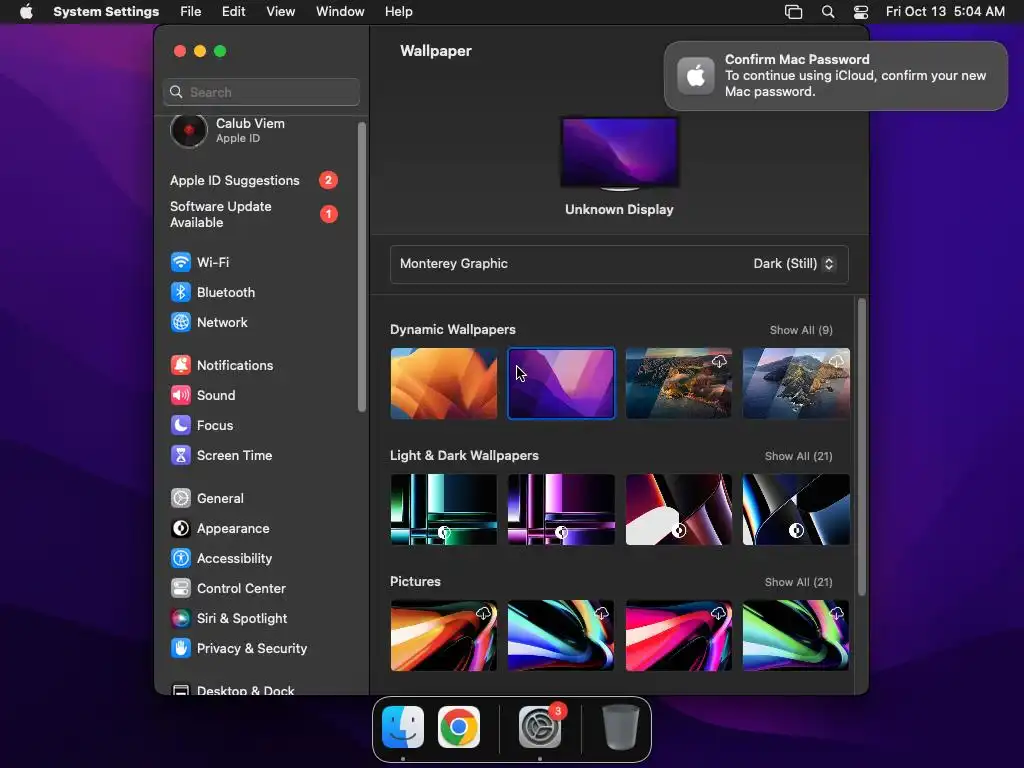Select third pink-red Pictures wallpaper
1024x768 pixels.
[679, 635]
